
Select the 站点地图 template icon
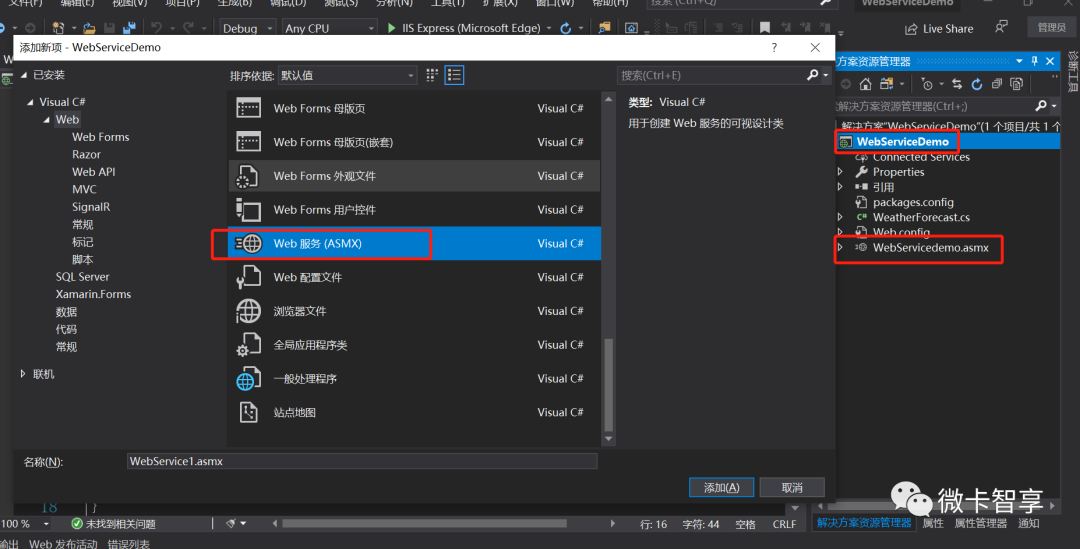pos(248,412)
